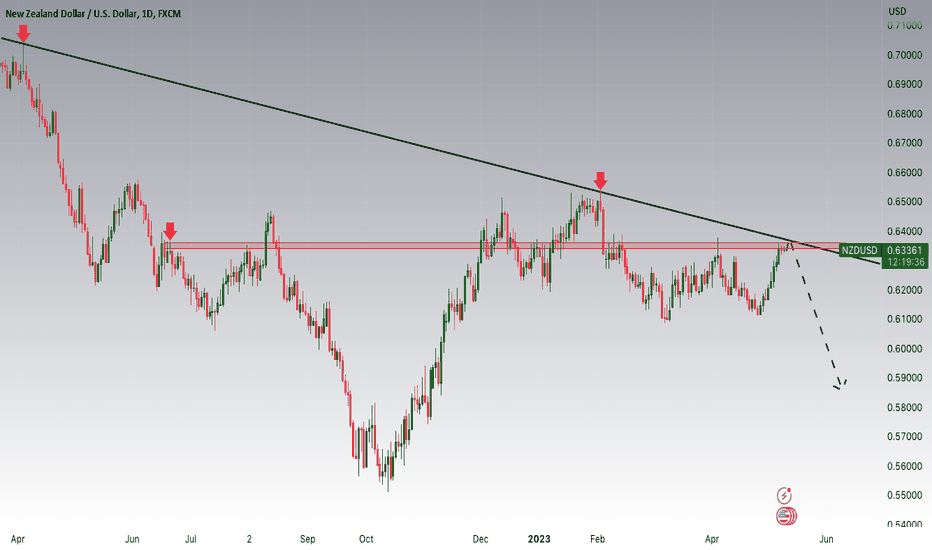Click the 2023 year label on the time axis
The image size is (932, 550).
(539, 539)
